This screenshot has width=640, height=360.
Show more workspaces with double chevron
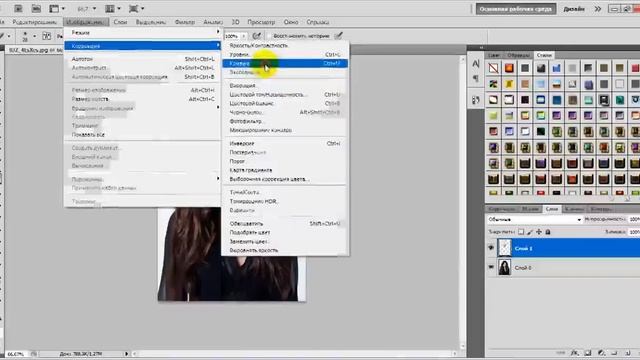598,9
